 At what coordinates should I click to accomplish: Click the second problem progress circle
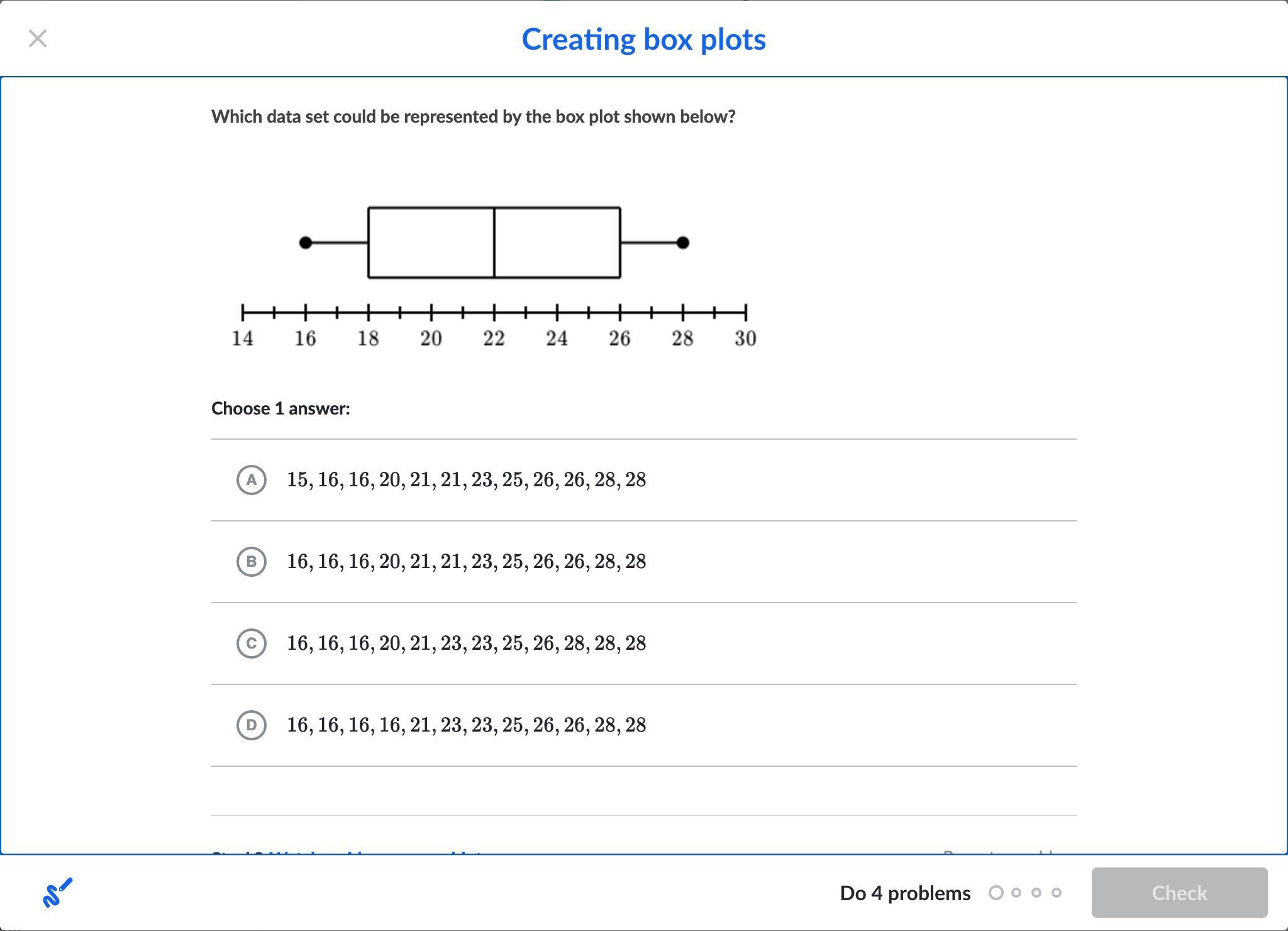(x=1016, y=893)
